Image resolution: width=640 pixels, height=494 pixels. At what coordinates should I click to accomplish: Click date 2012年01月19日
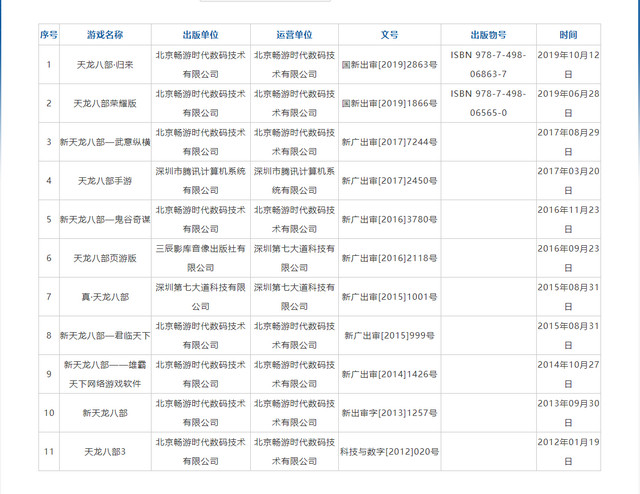[568, 452]
